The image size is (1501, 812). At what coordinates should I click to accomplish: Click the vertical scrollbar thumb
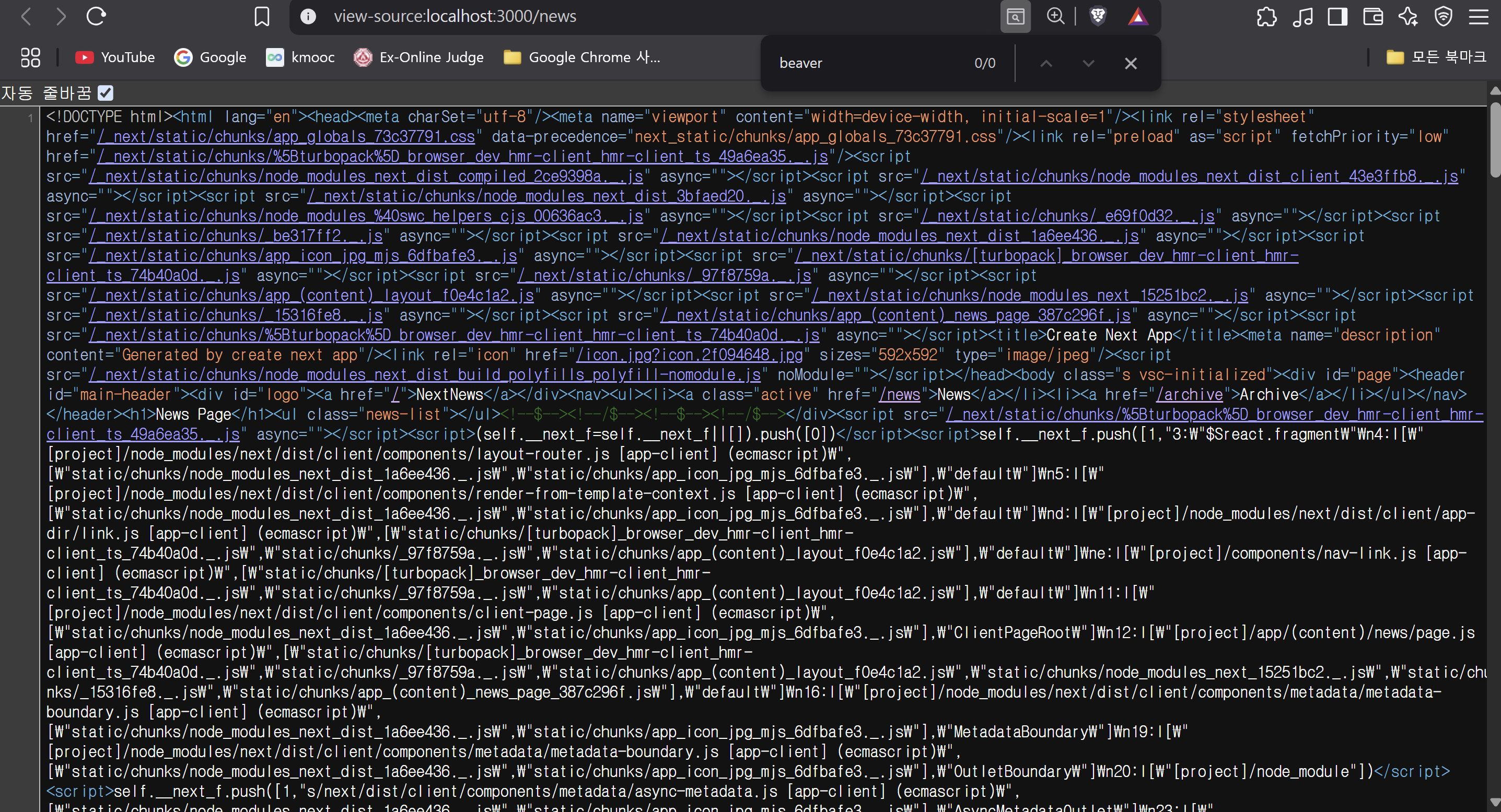coord(1495,140)
